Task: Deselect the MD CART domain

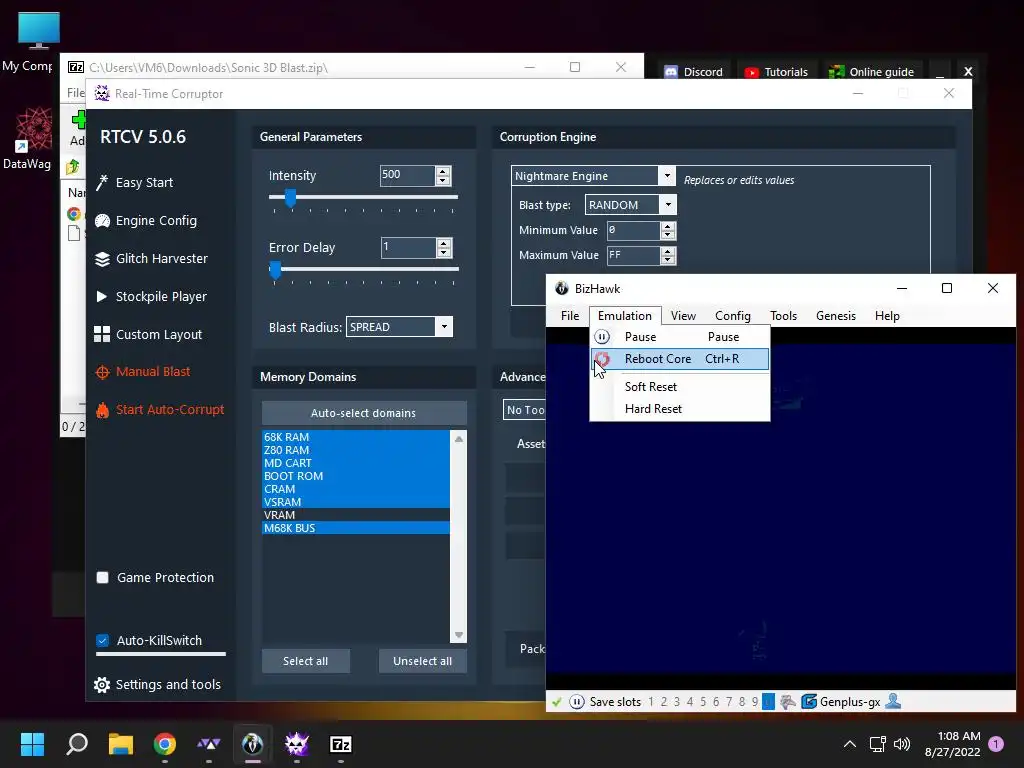Action: 356,463
